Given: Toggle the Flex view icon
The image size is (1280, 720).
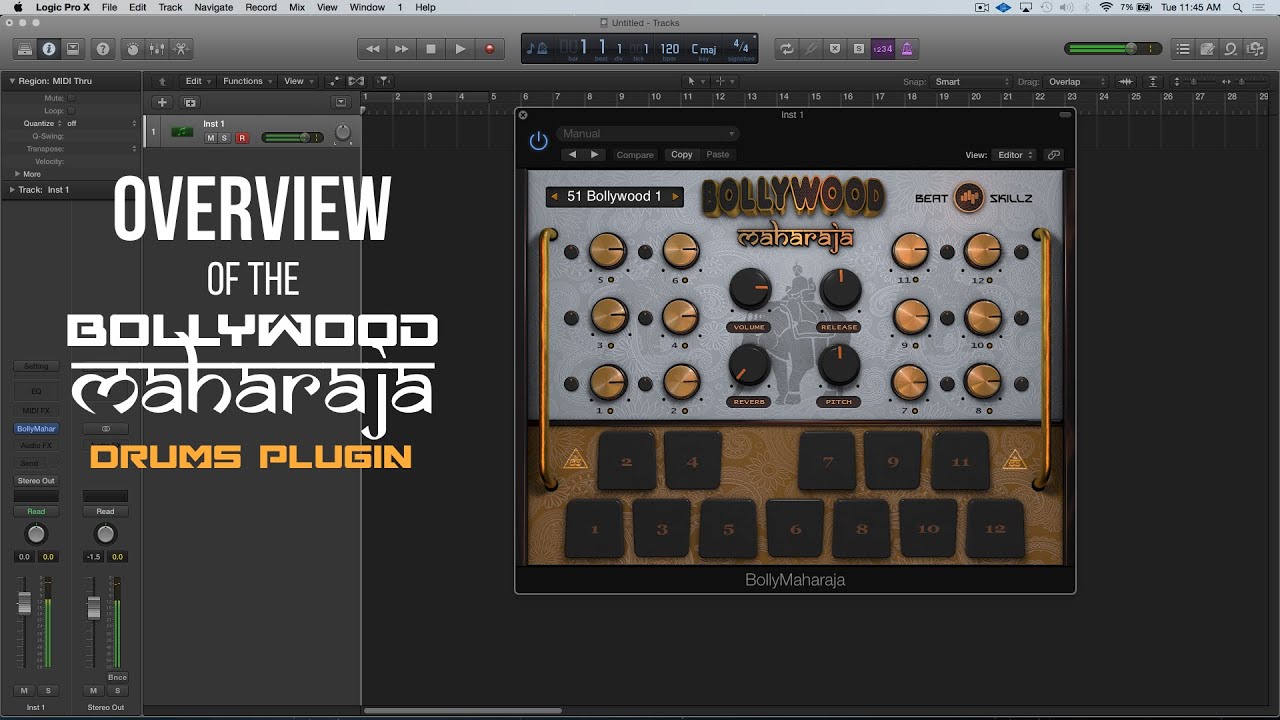Looking at the screenshot, I should click(354, 81).
